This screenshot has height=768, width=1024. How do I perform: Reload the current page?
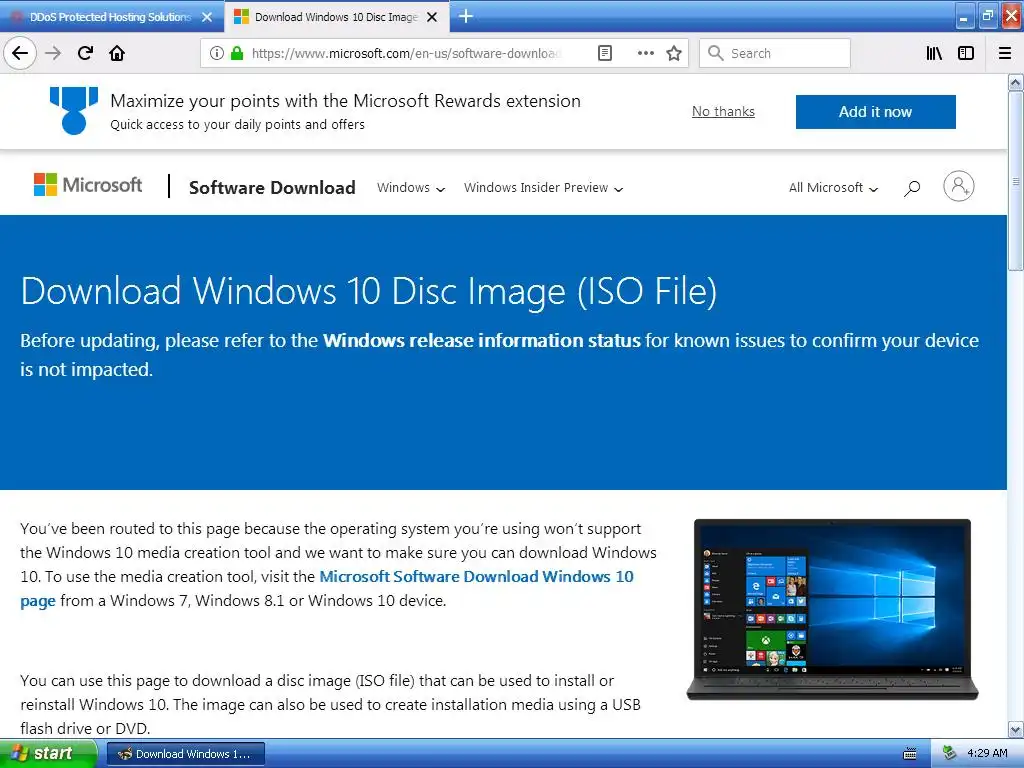[x=85, y=53]
